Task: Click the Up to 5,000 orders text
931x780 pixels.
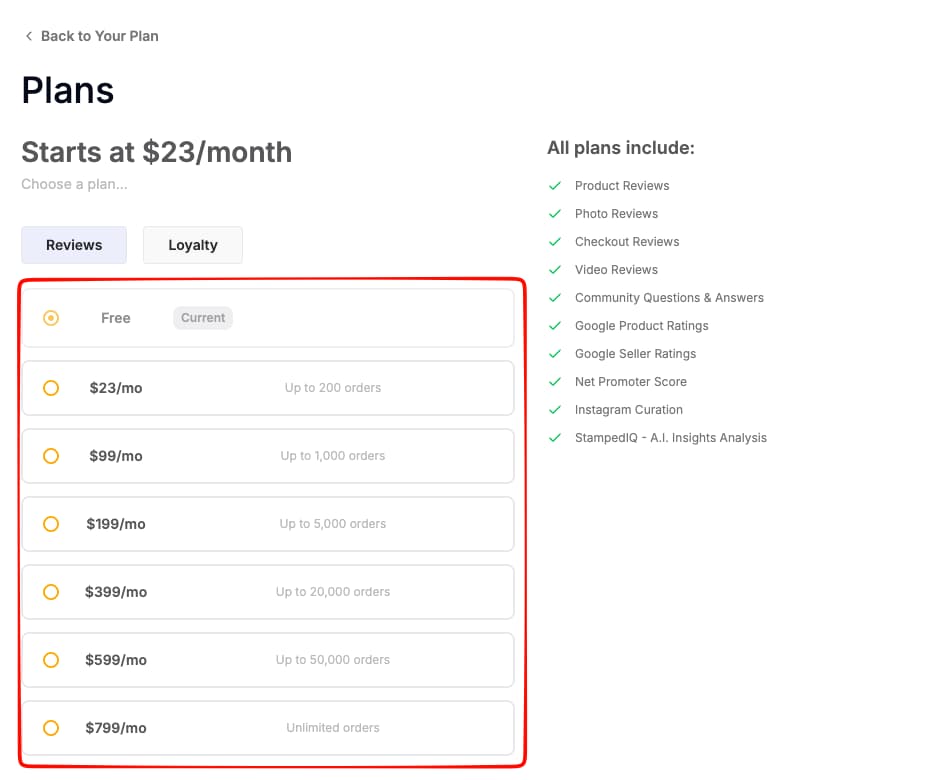Action: coord(333,524)
